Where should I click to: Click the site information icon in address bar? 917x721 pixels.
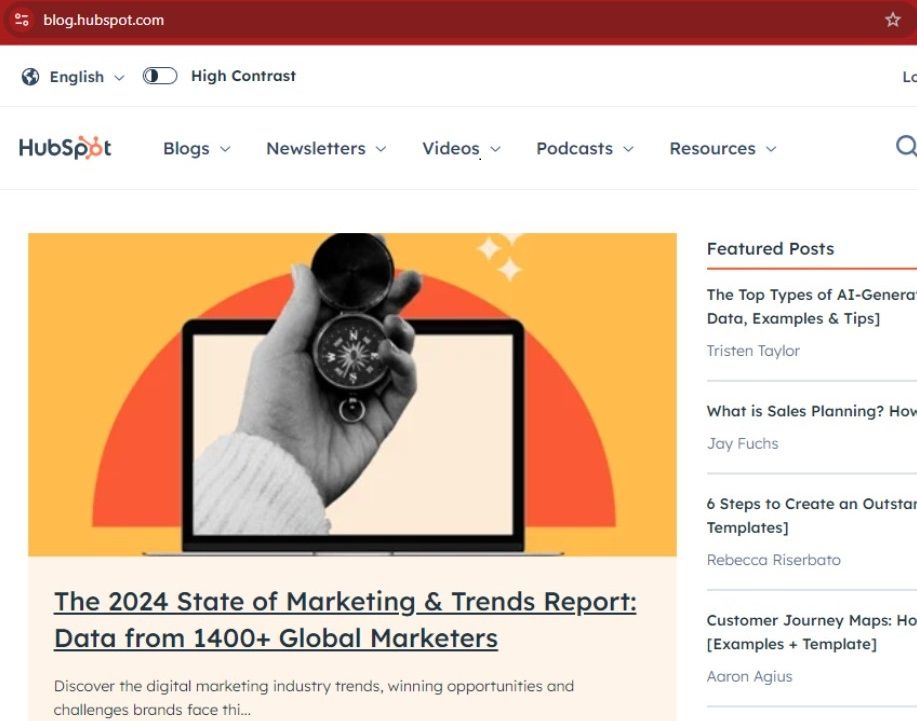(x=22, y=20)
